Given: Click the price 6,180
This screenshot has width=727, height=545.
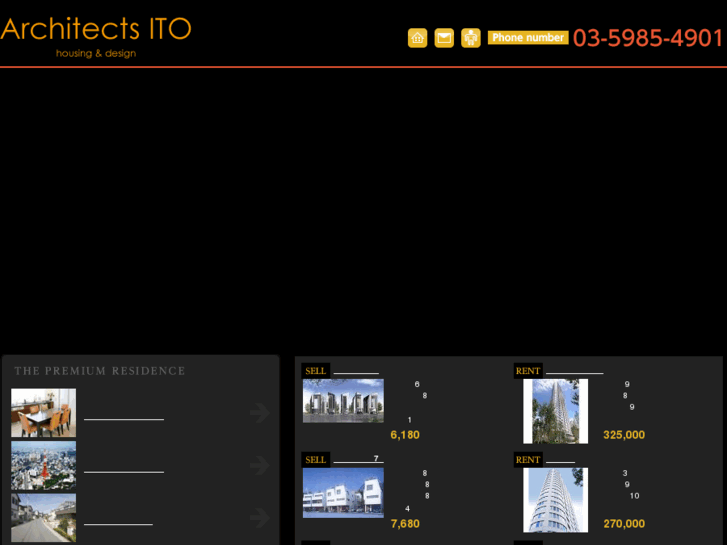Looking at the screenshot, I should point(405,435).
